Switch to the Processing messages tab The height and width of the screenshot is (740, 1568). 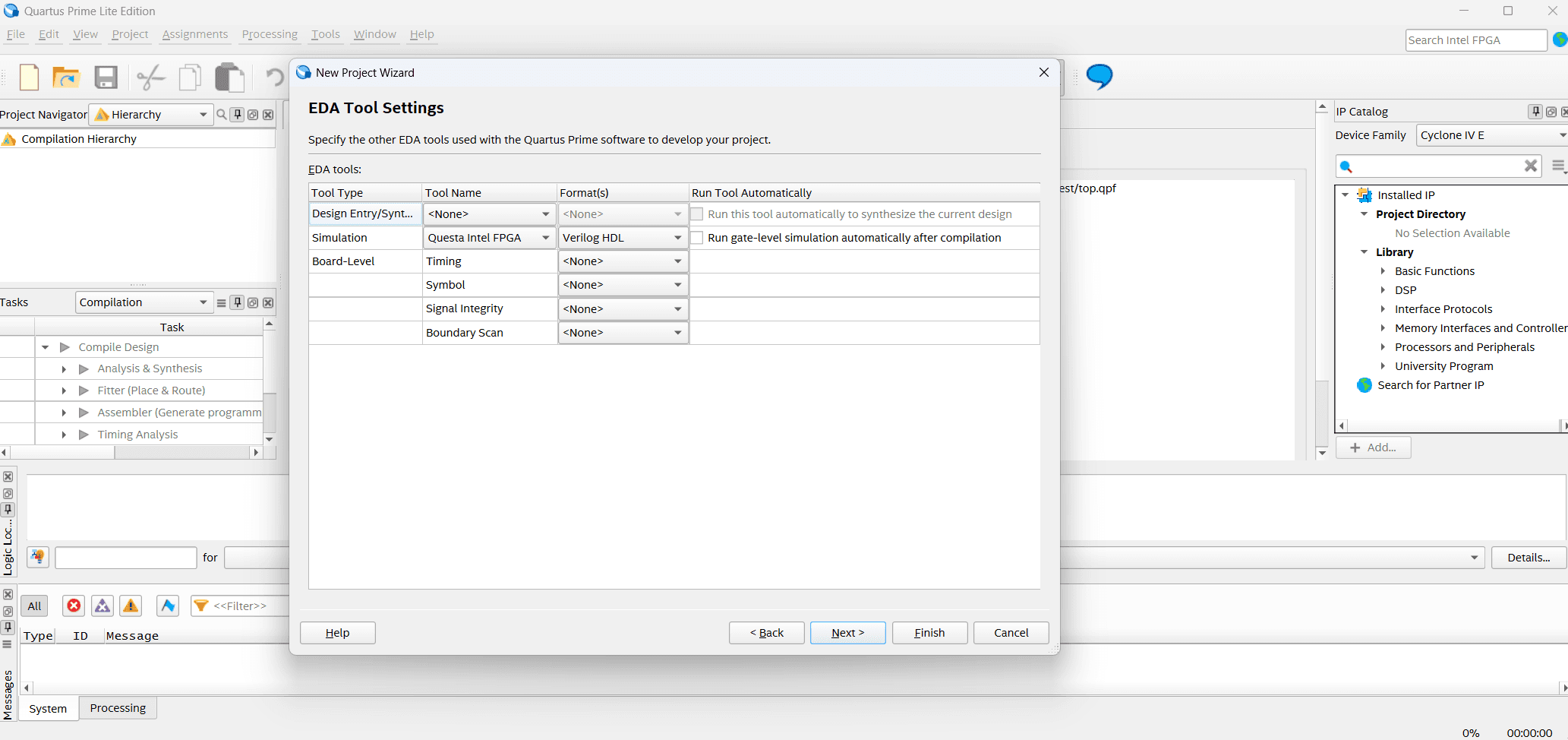(118, 708)
